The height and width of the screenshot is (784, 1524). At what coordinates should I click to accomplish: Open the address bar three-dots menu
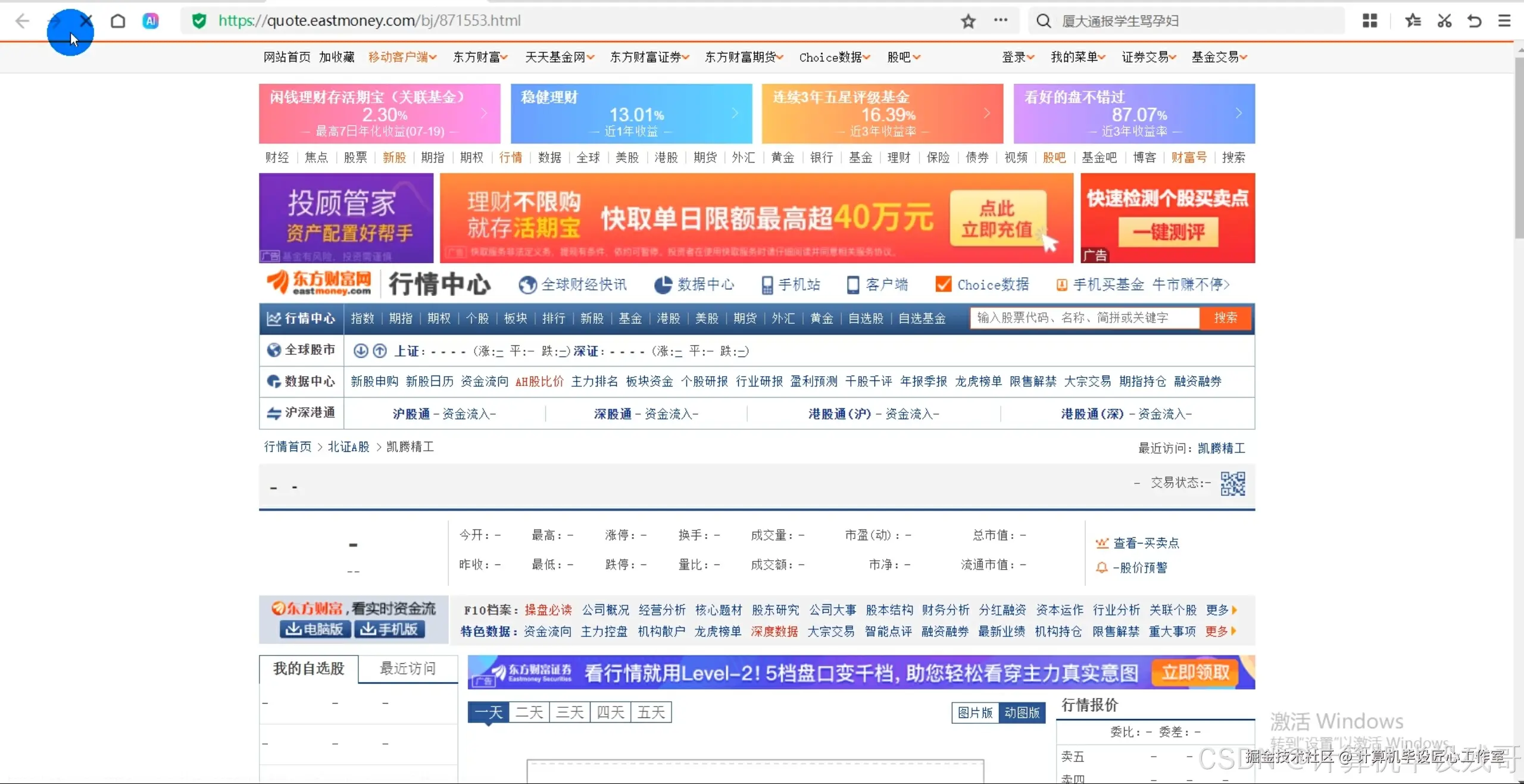1001,20
